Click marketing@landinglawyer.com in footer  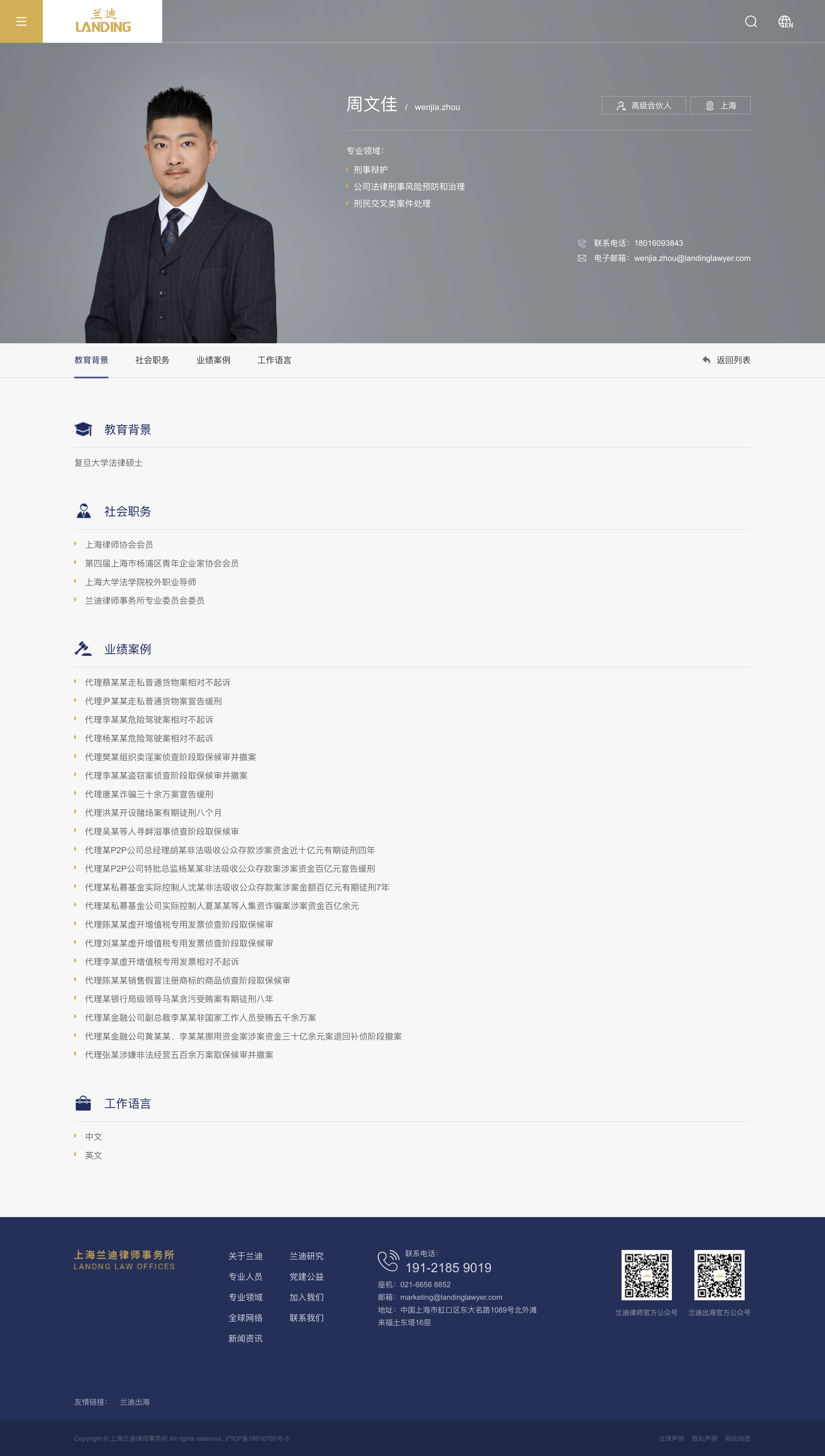coord(451,1297)
